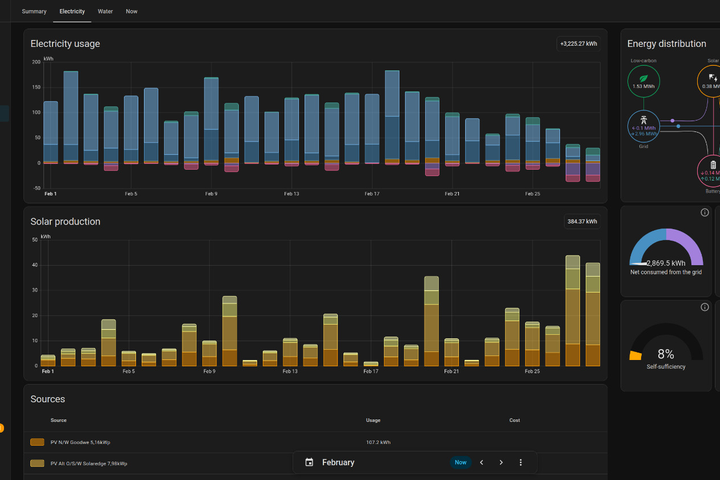Click the Low-carbon leaf circle
Screen dimensions: 720x480
(644, 81)
